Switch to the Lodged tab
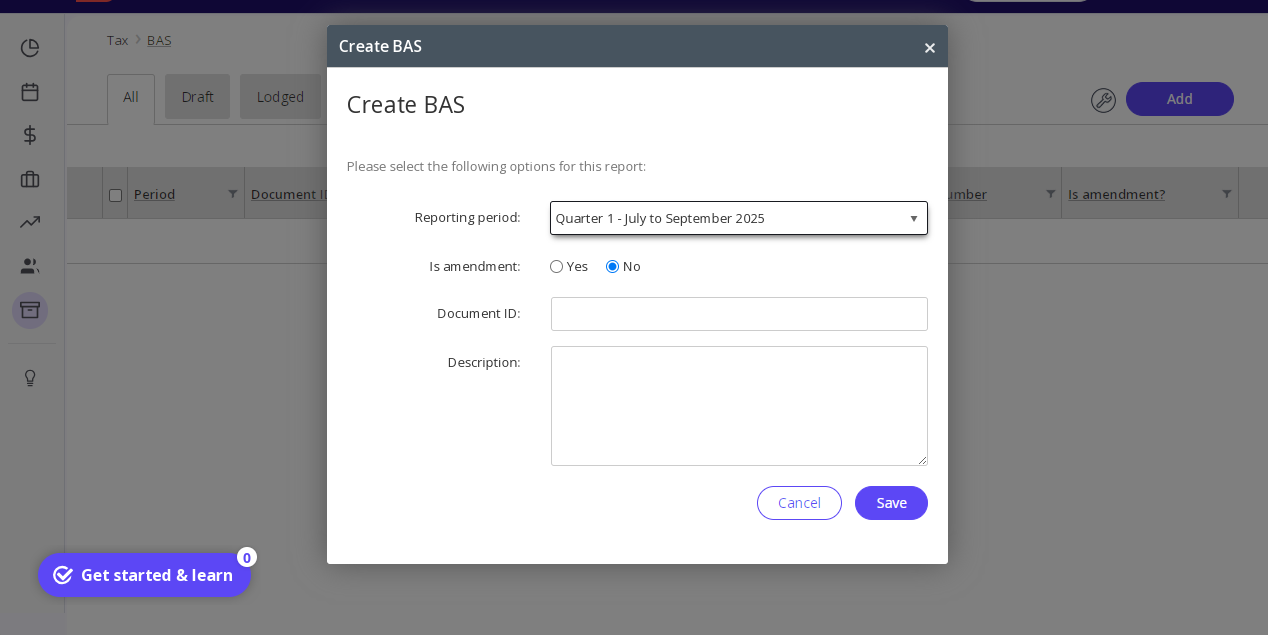The width and height of the screenshot is (1268, 635). [280, 97]
